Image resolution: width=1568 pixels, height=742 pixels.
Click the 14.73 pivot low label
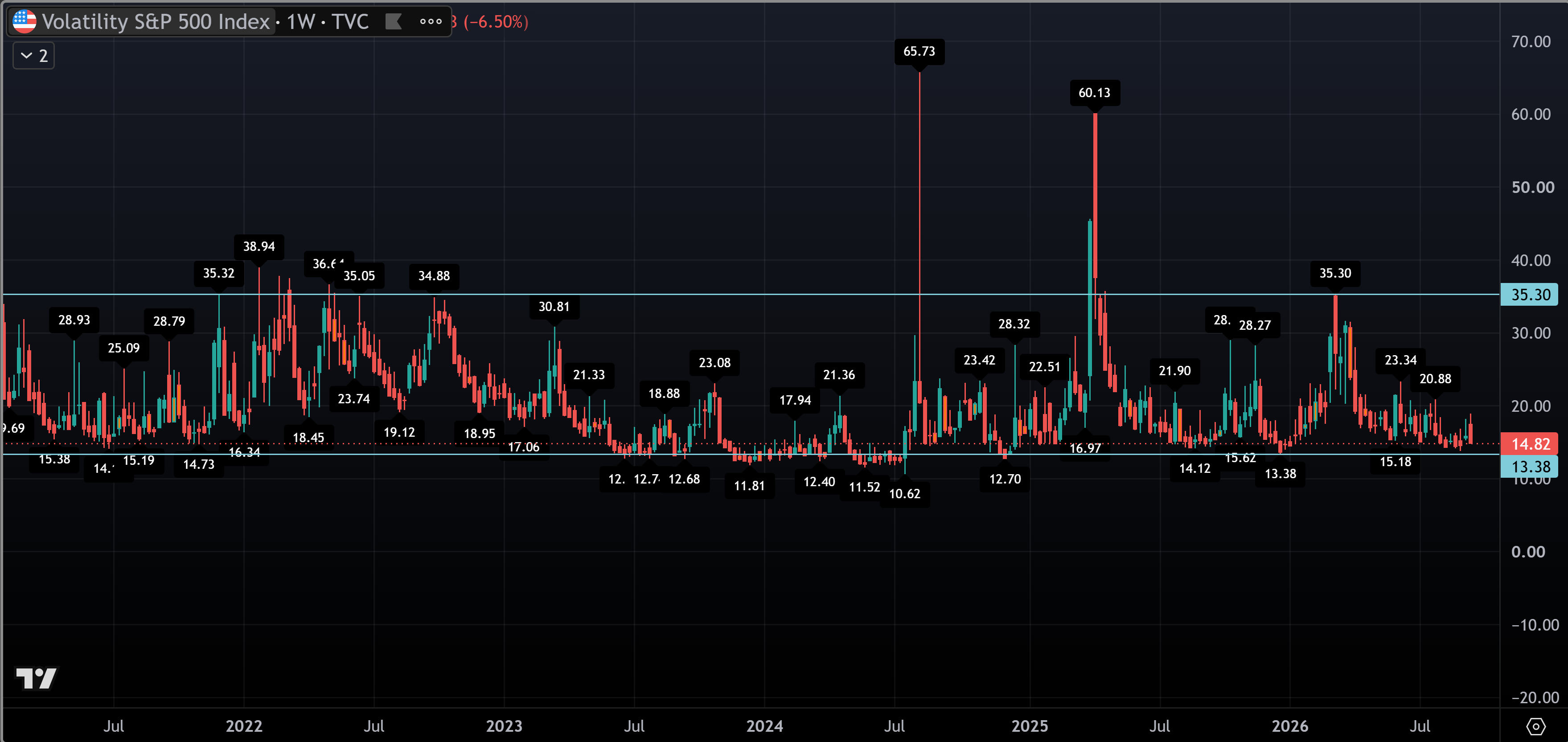tap(199, 464)
